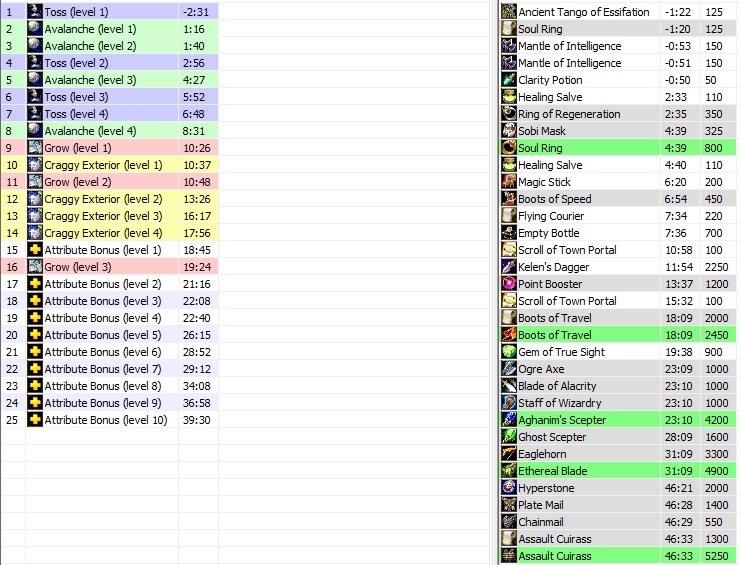Screen dimensions: 740x565
Task: Select the Avalanche (level 3) row text
Action: tap(90, 80)
